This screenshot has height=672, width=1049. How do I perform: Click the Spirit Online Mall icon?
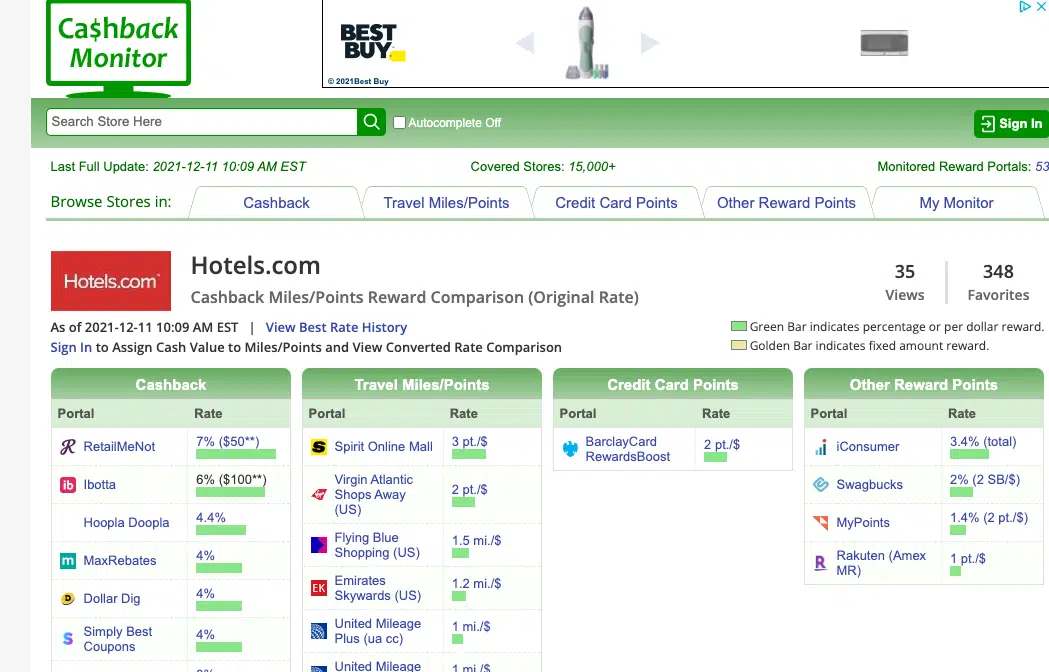(319, 446)
